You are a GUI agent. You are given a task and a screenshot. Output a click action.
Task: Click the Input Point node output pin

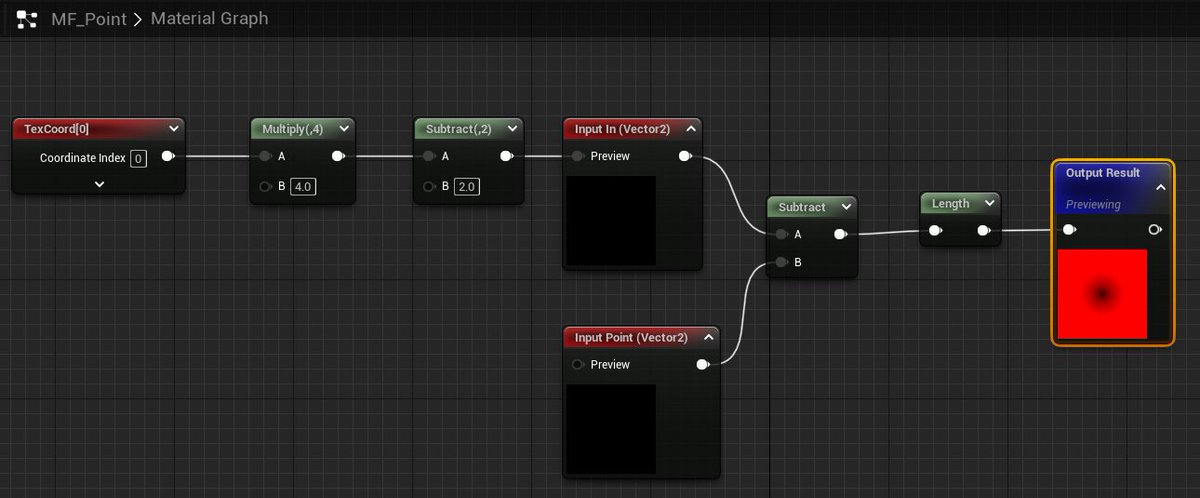tap(703, 365)
